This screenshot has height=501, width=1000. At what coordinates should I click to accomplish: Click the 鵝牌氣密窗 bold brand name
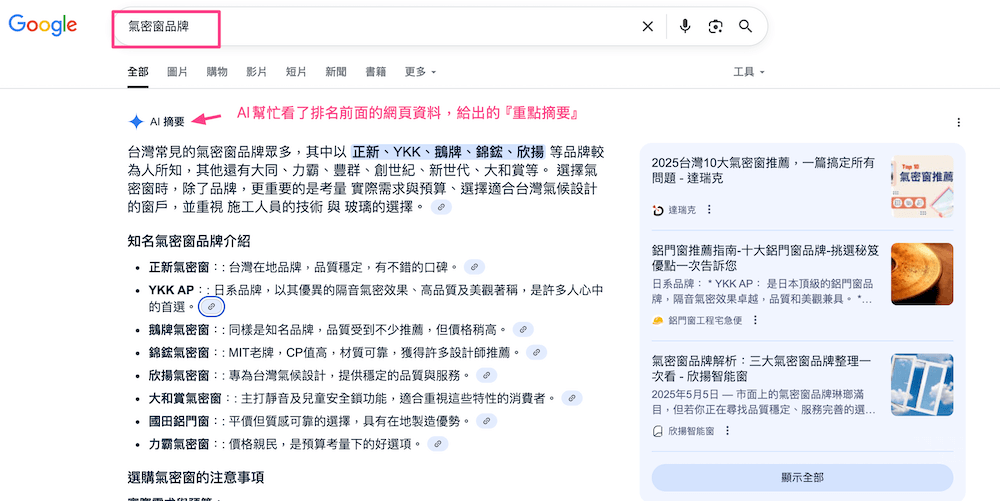(x=179, y=330)
